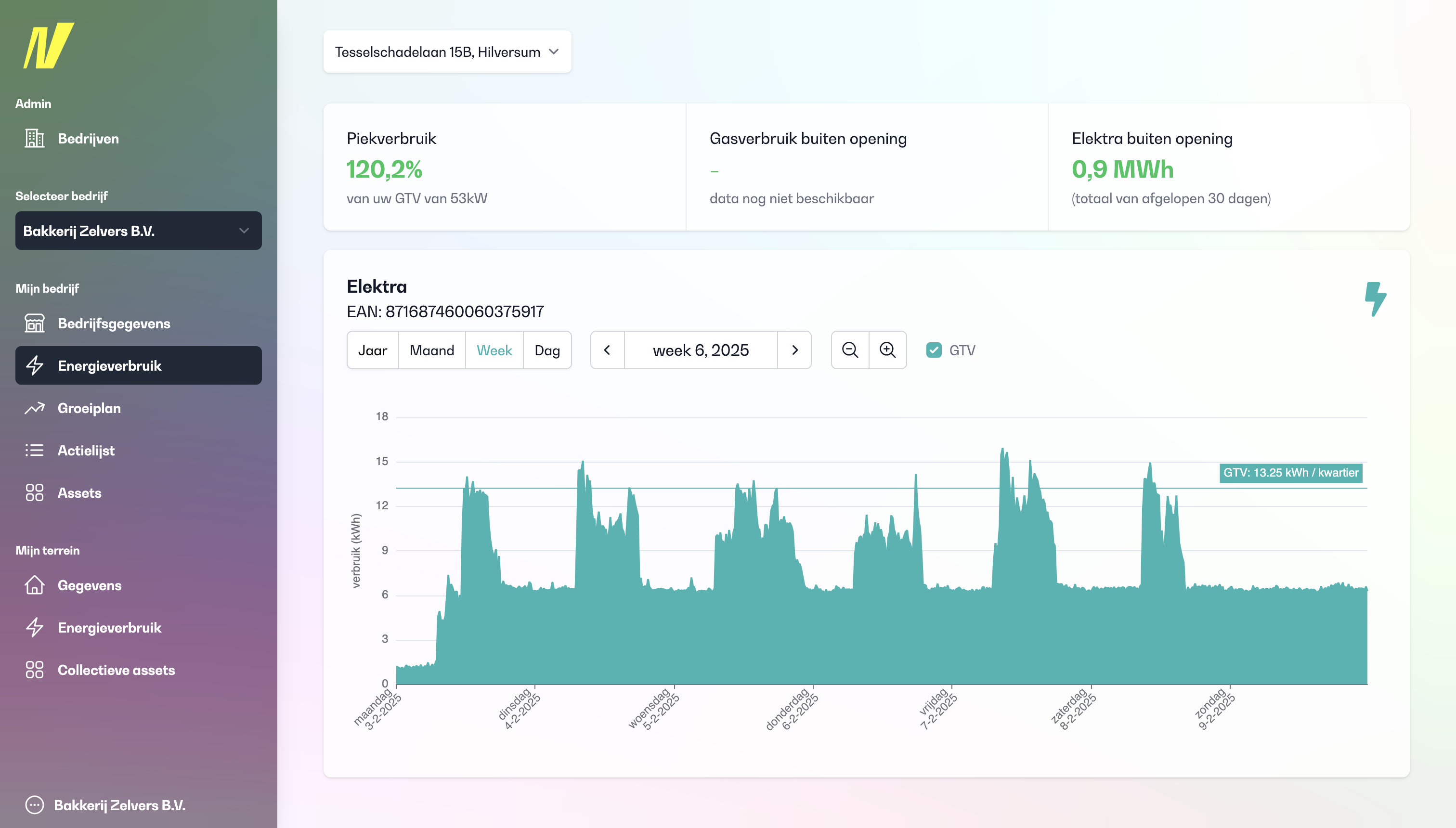Click the Collectieve assets grid icon
Viewport: 1456px width, 828px height.
click(x=35, y=670)
